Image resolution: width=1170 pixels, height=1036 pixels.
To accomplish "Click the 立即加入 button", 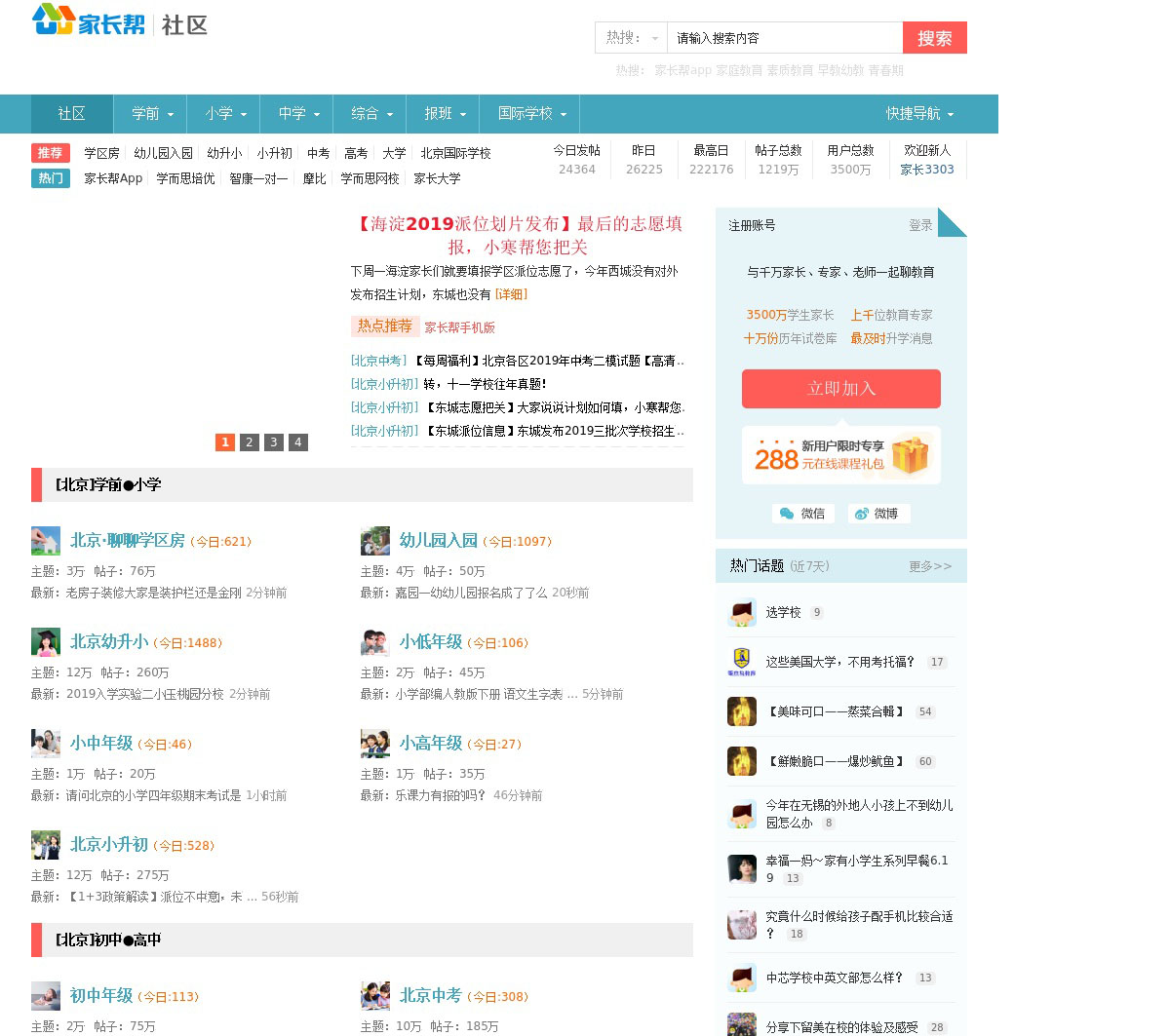I will (841, 389).
